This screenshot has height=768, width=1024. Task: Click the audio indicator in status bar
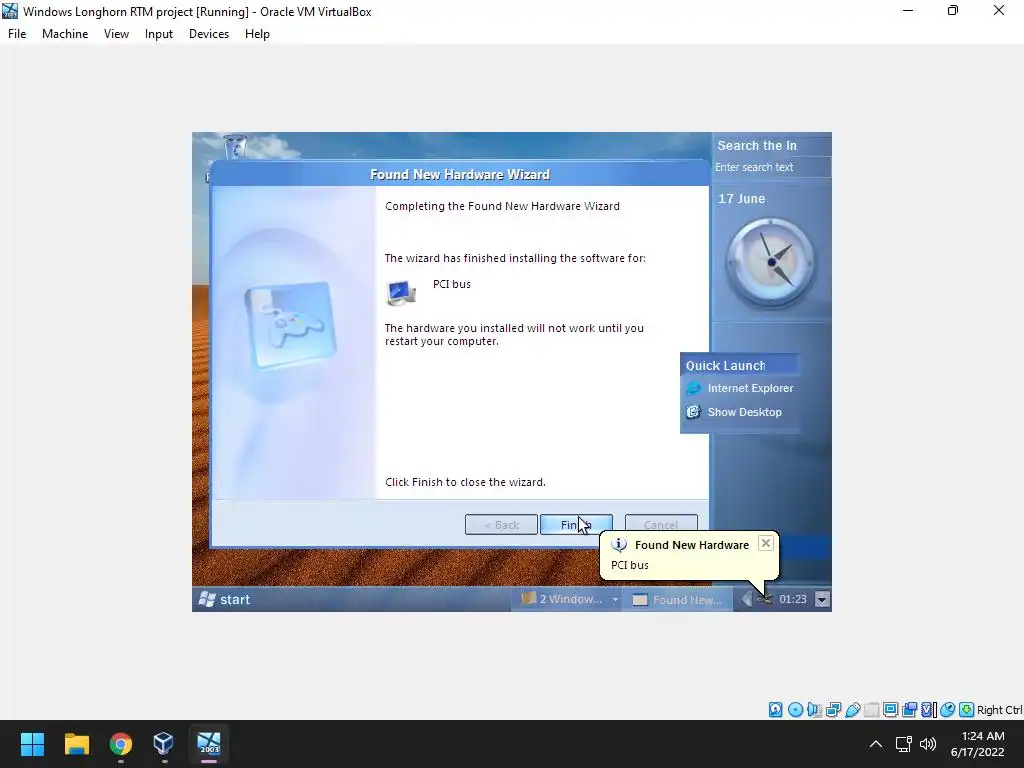point(814,710)
